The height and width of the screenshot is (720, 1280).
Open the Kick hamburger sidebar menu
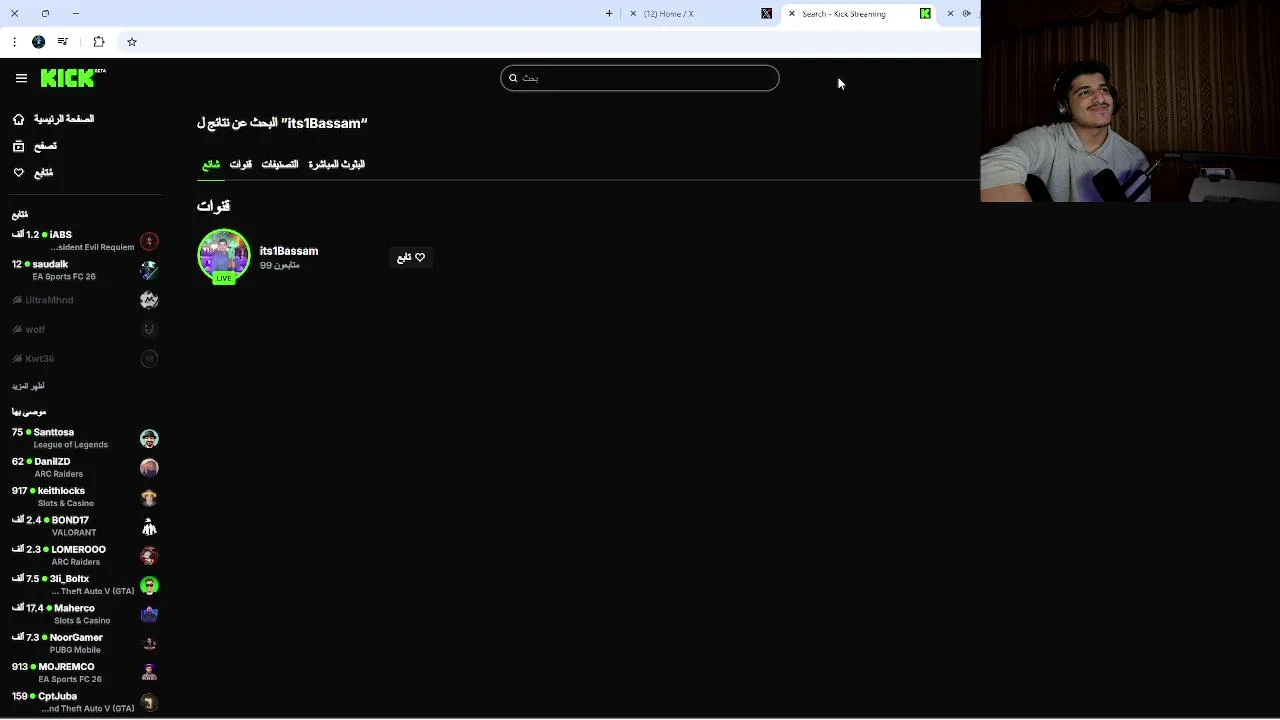[x=21, y=78]
